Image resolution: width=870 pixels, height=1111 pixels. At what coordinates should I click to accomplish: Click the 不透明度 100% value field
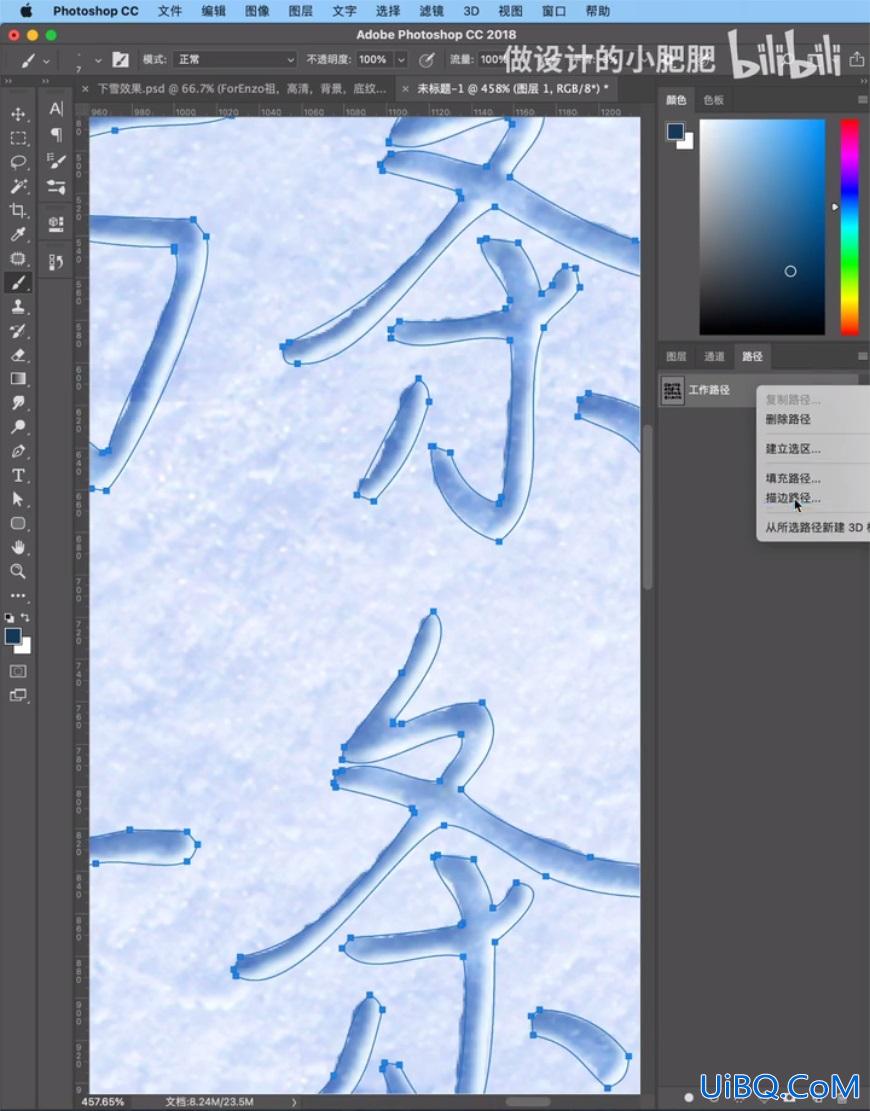coord(373,60)
